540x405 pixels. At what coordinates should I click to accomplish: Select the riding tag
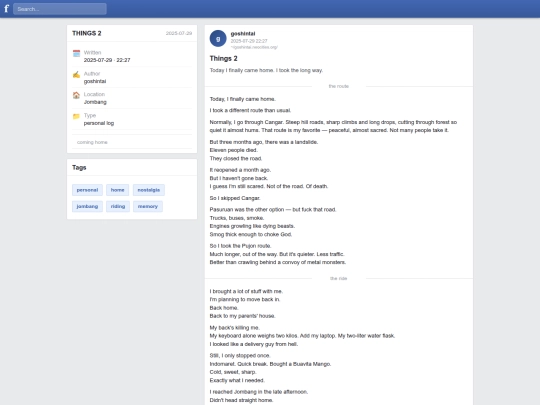point(118,206)
